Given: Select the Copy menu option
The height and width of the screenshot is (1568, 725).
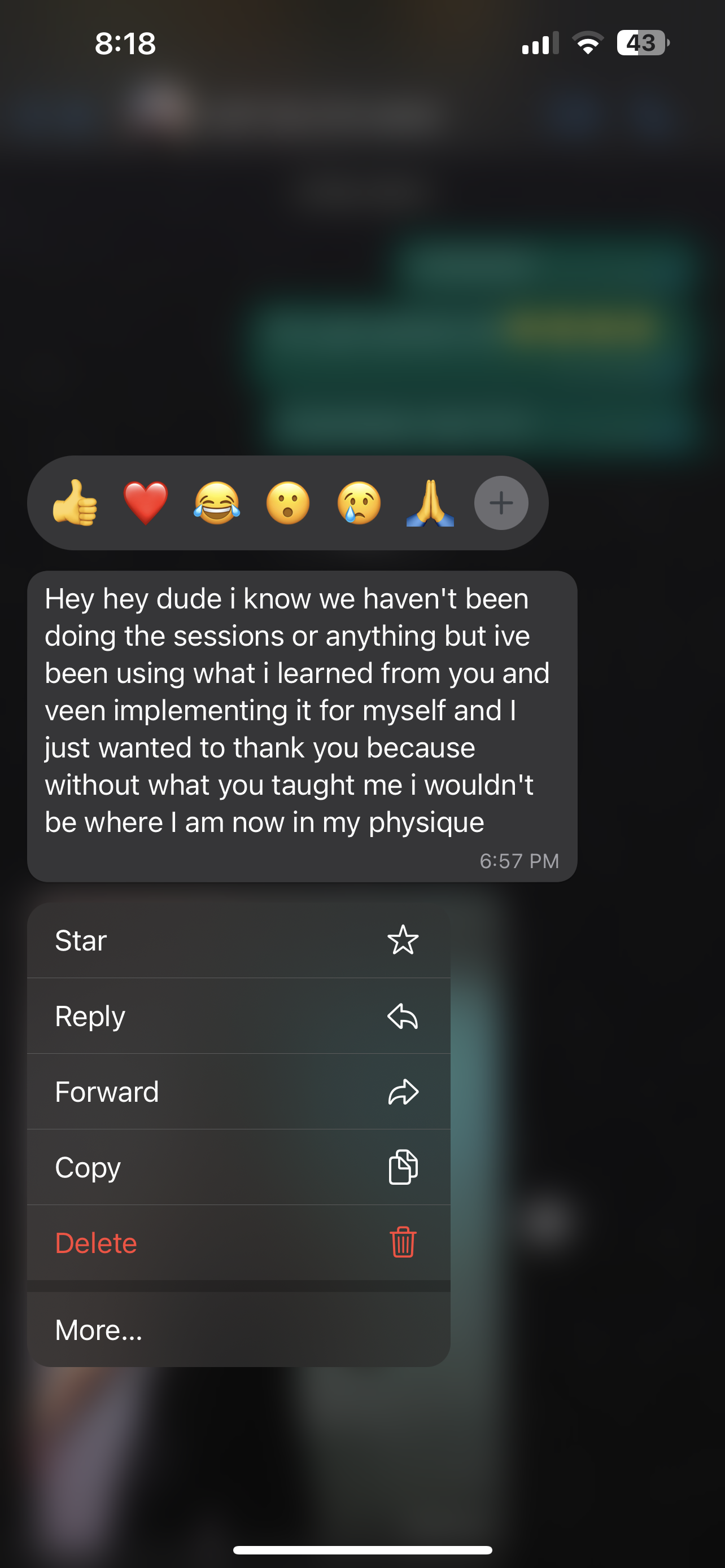Looking at the screenshot, I should 239,1167.
